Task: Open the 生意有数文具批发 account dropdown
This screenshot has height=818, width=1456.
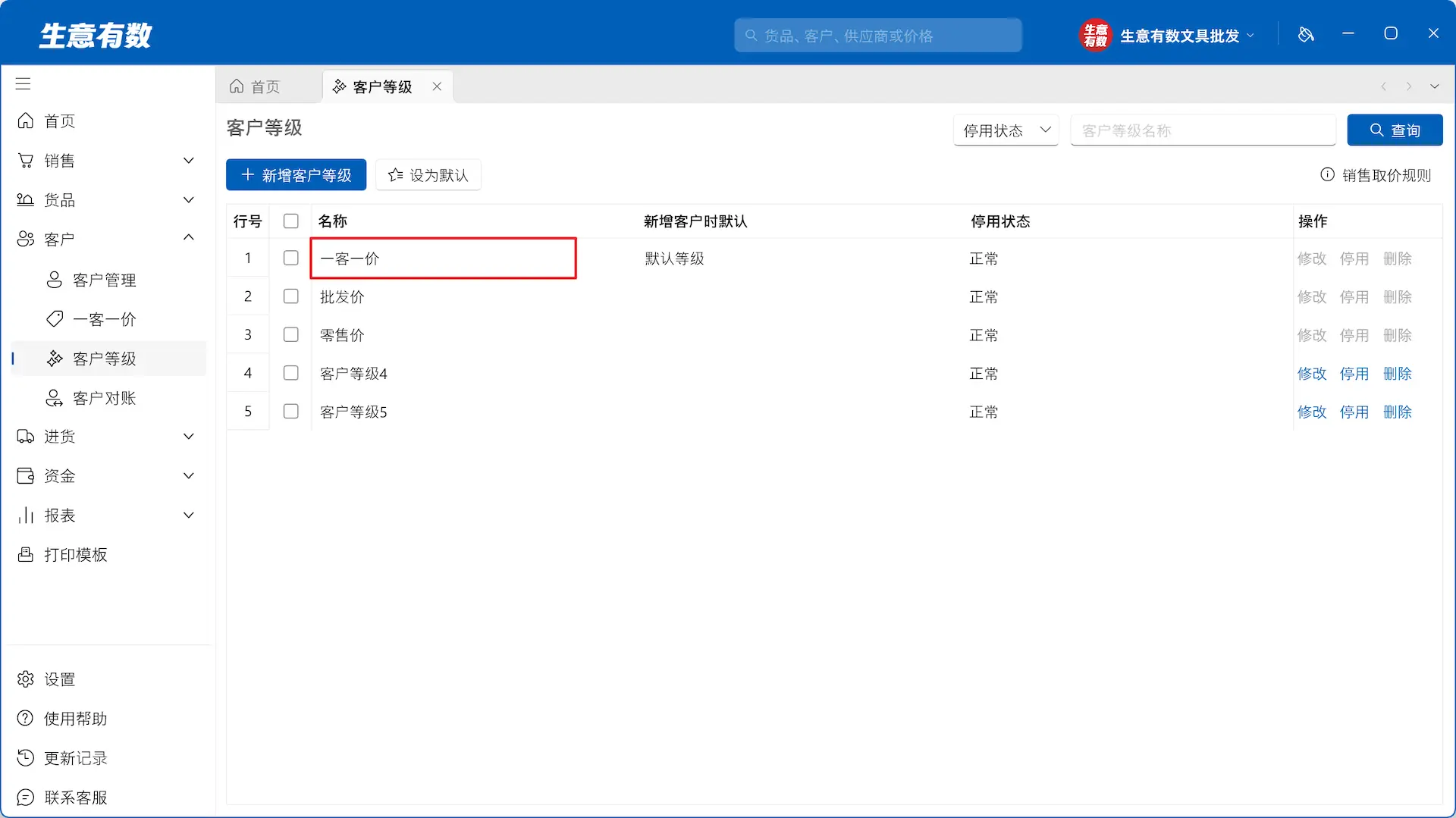Action: tap(1188, 36)
